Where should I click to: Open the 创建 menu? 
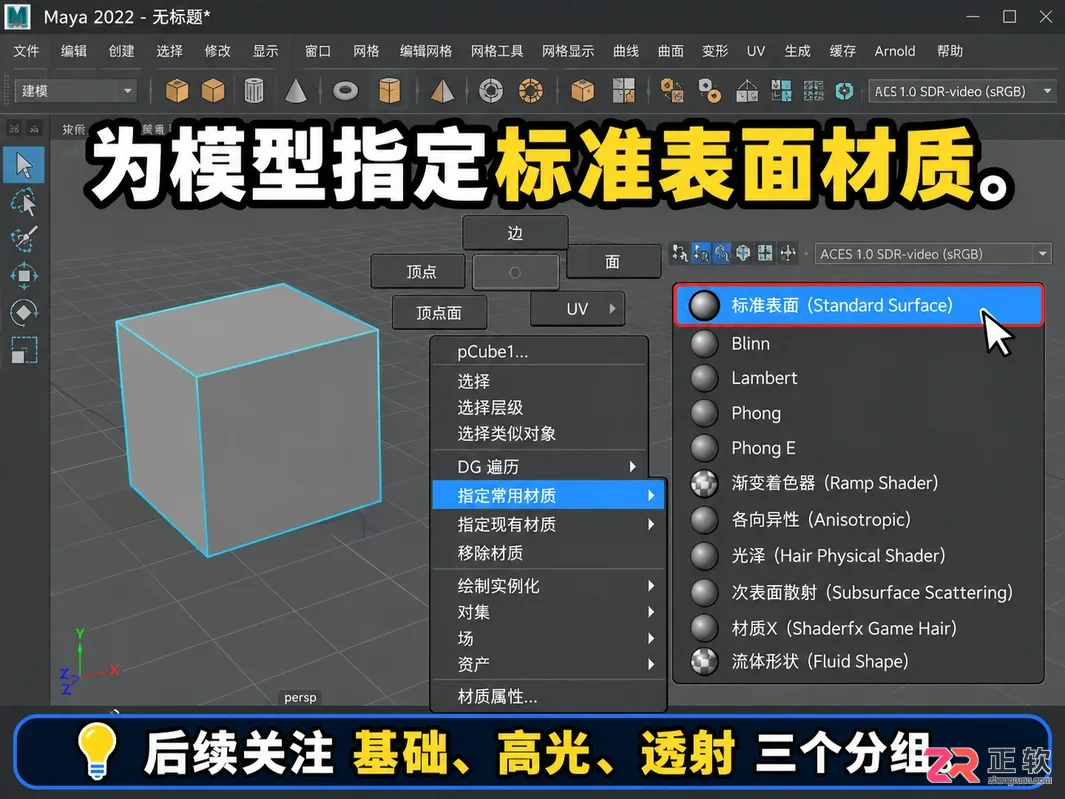coord(121,51)
